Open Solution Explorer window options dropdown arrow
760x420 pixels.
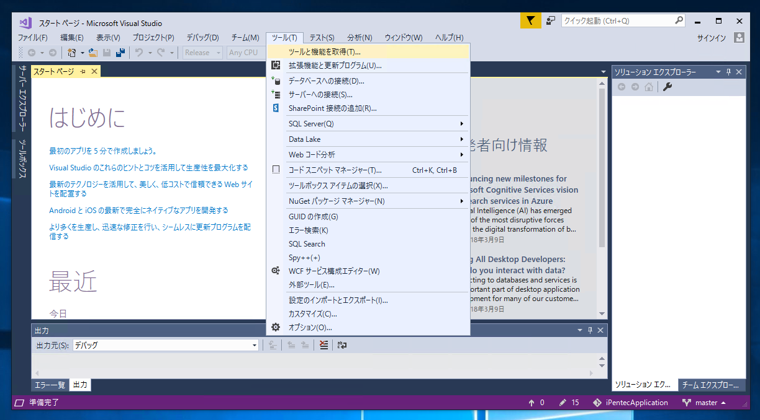[x=718, y=72]
